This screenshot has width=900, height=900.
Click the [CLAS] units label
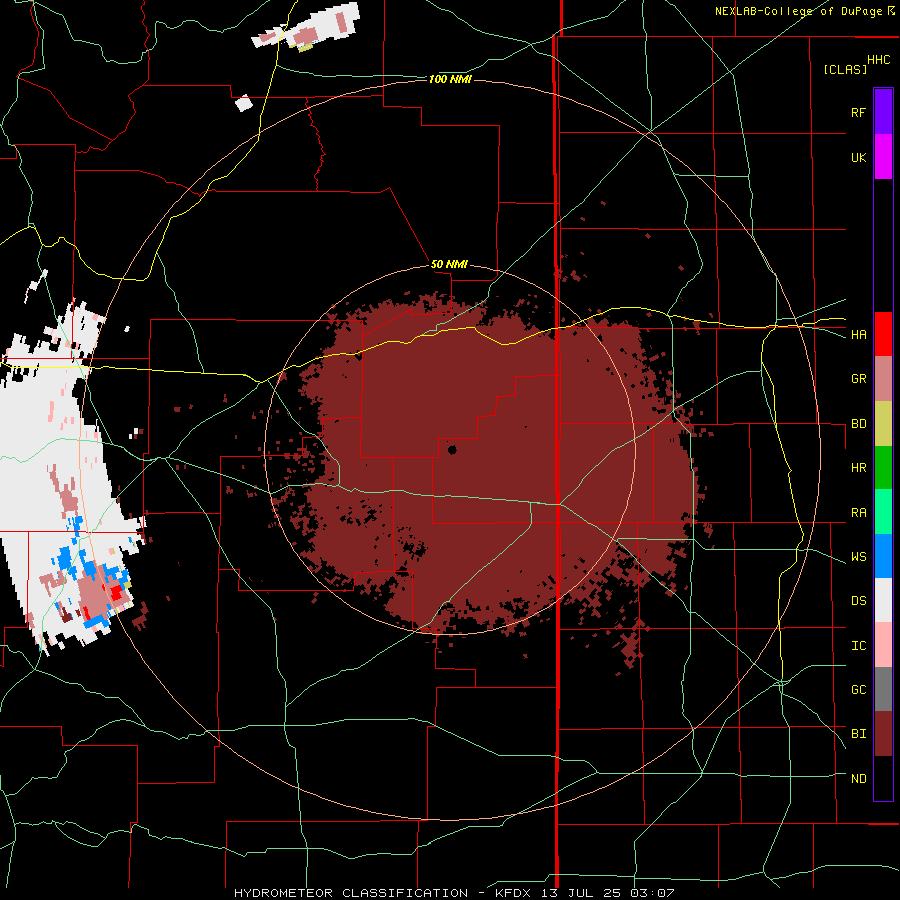pos(845,69)
